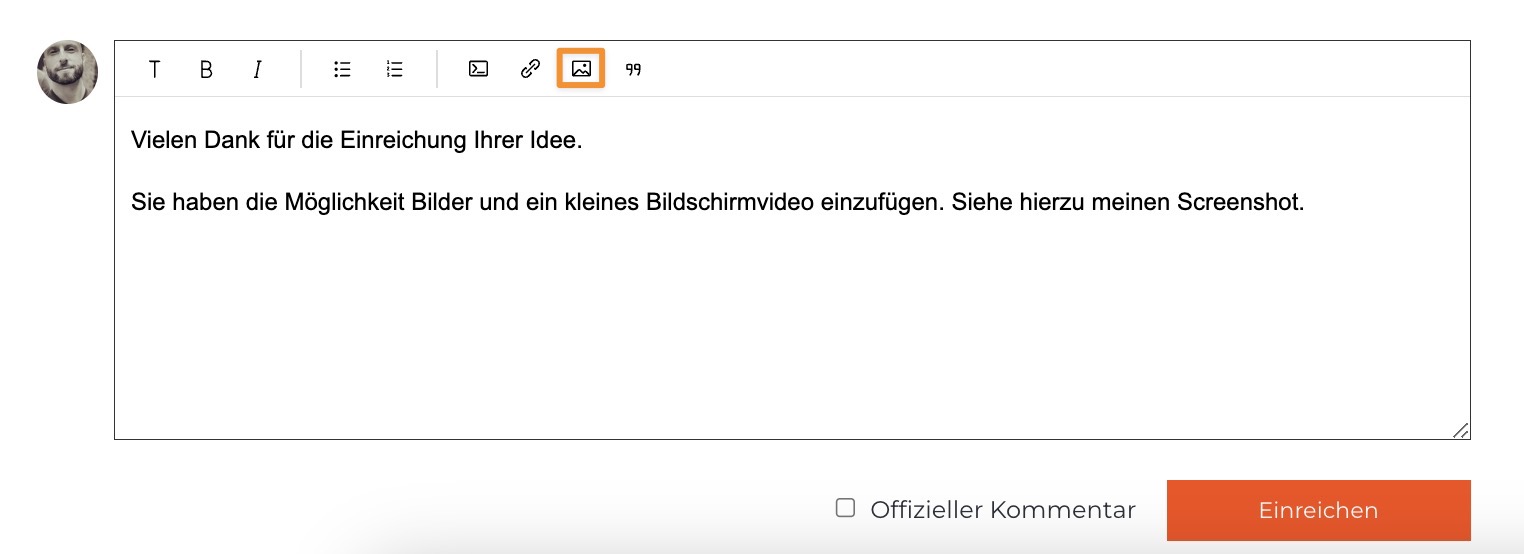Add a hyperlink to the comment
This screenshot has width=1524, height=554.
(530, 69)
